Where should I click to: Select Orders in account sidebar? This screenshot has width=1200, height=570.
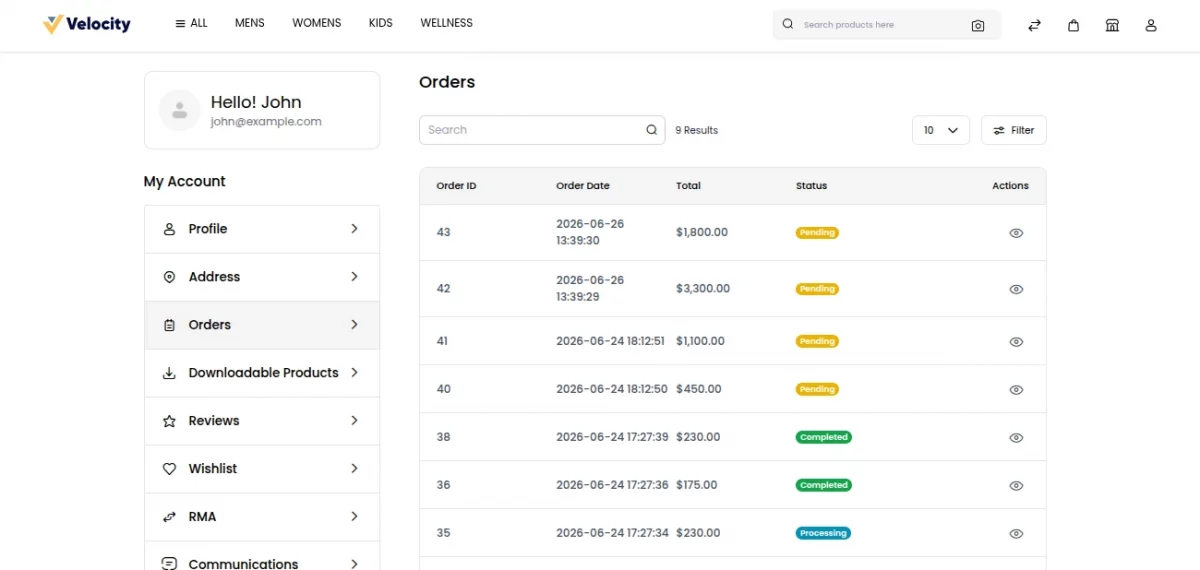[262, 325]
